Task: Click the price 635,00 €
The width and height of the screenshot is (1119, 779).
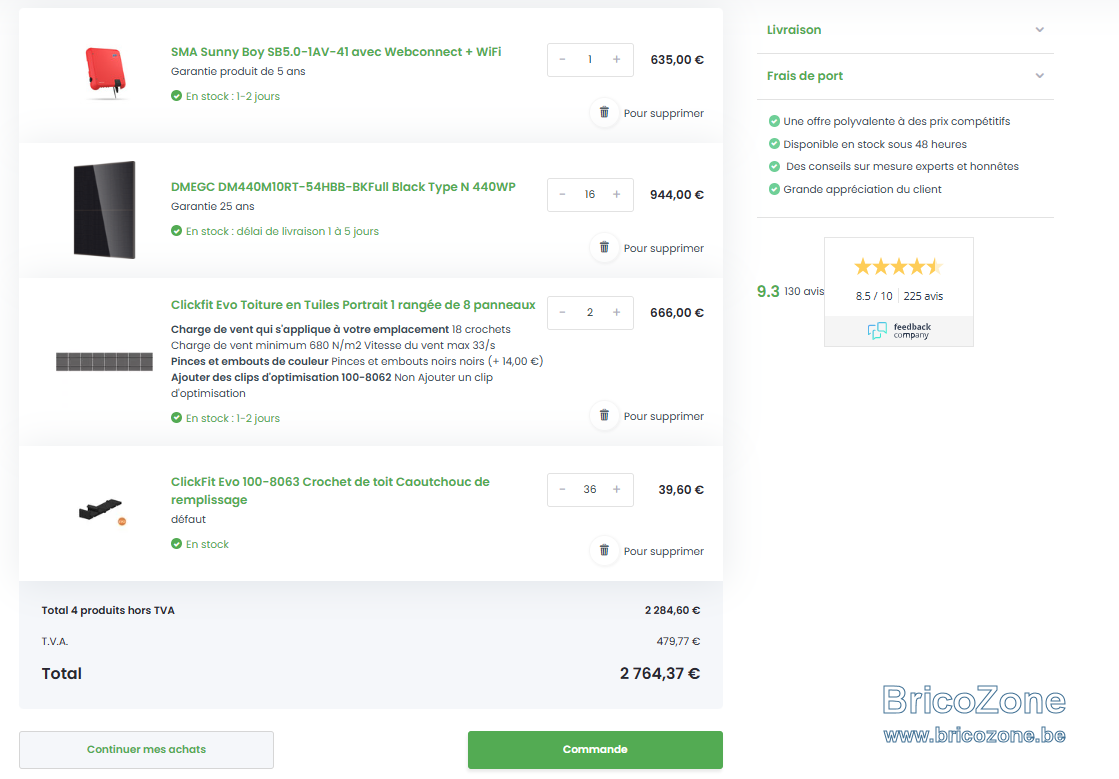Action: (677, 60)
